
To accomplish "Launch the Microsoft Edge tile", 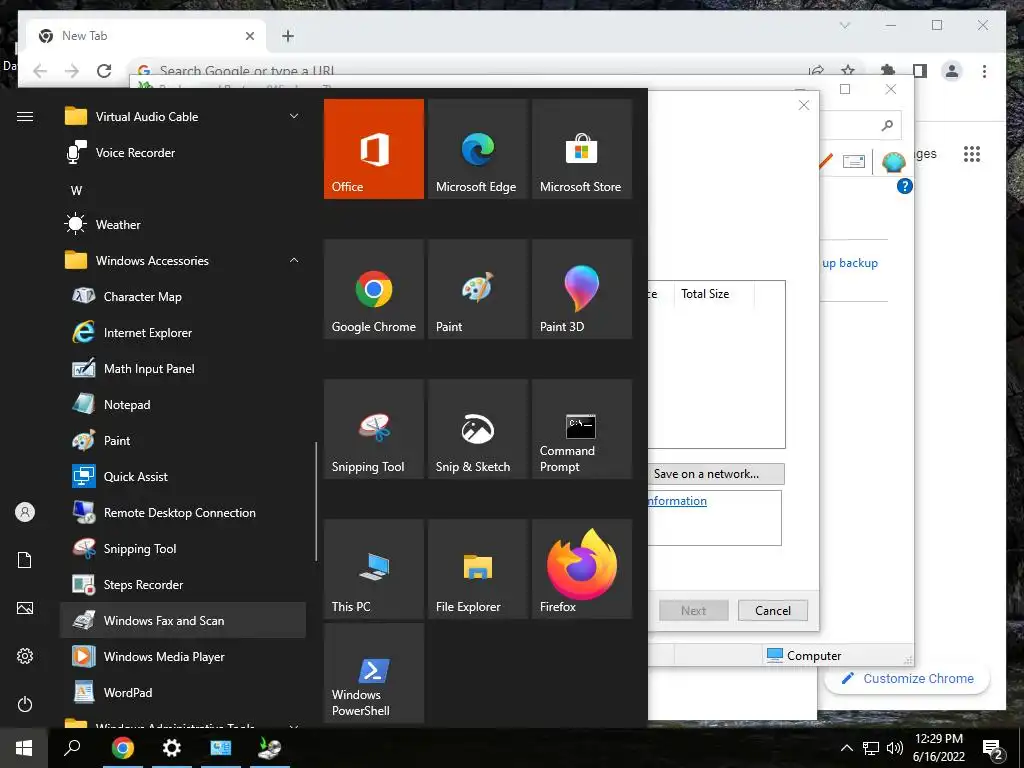I will coord(477,149).
